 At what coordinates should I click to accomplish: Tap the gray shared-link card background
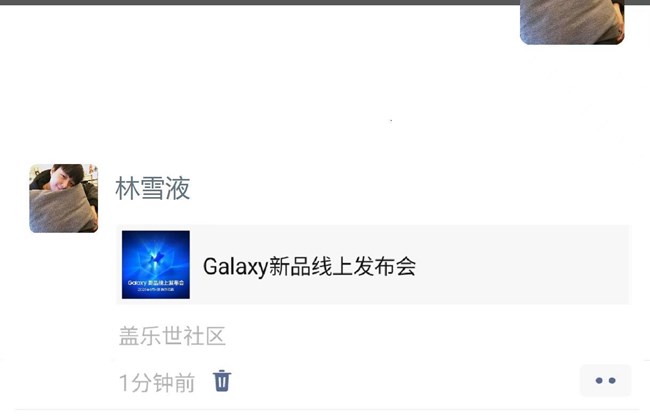point(373,265)
